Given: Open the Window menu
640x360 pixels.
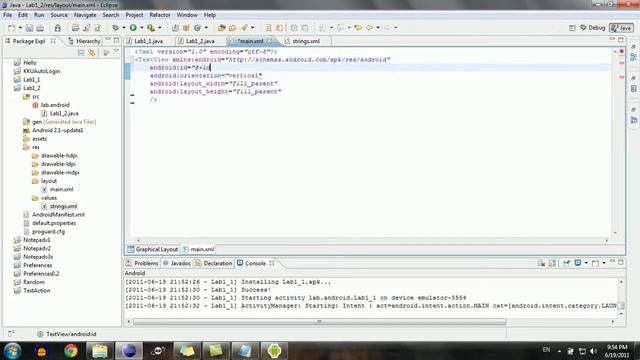Looking at the screenshot, I should [x=187, y=15].
